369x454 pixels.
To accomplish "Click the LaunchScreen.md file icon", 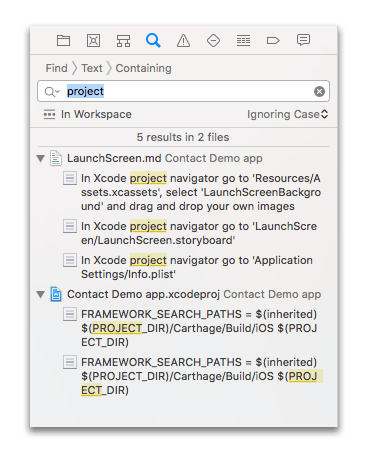I will click(56, 158).
